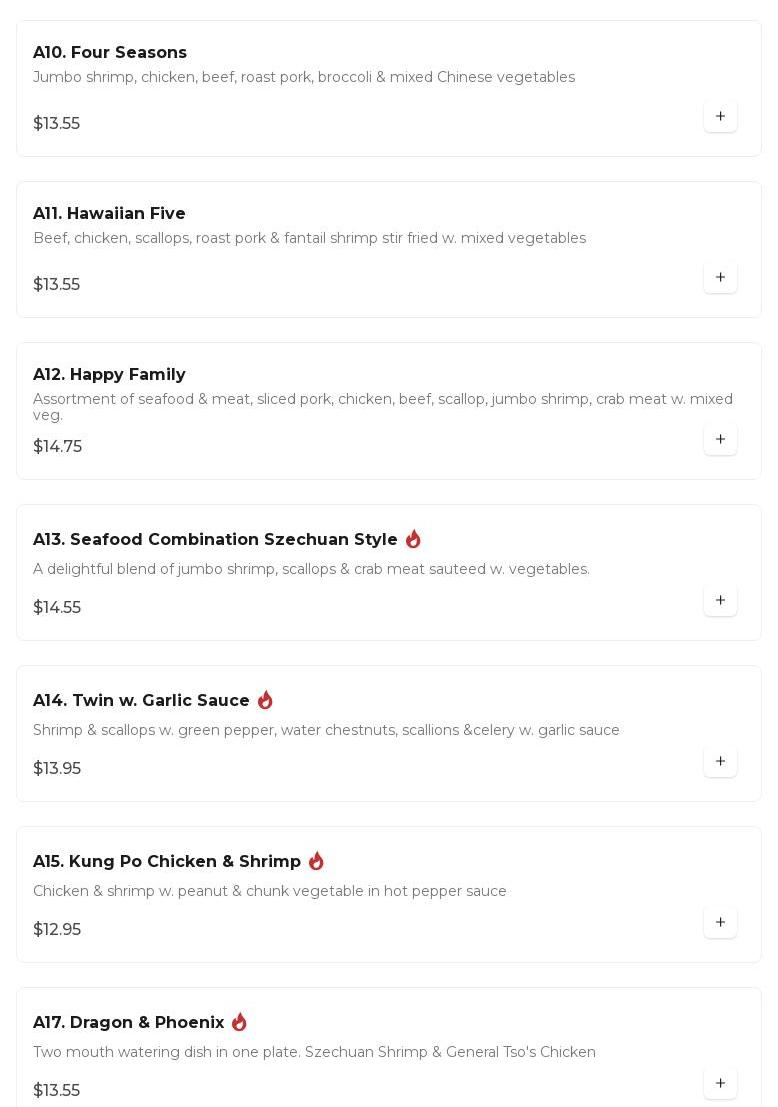Click flame icon beside Kung Po Chicken & Shrimp
Screen dimensions: 778x1107
316,861
